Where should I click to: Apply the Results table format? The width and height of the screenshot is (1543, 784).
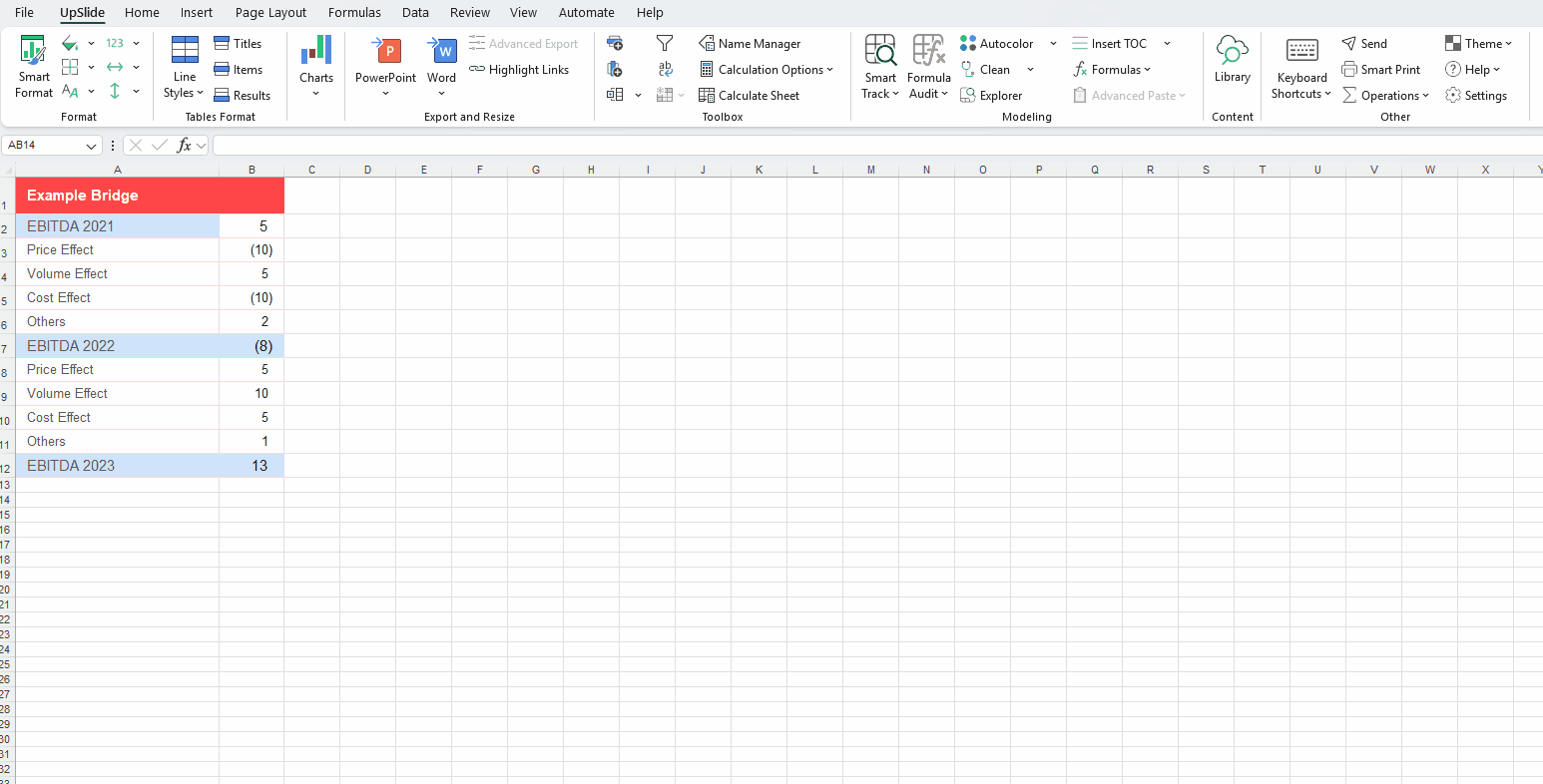tap(243, 96)
